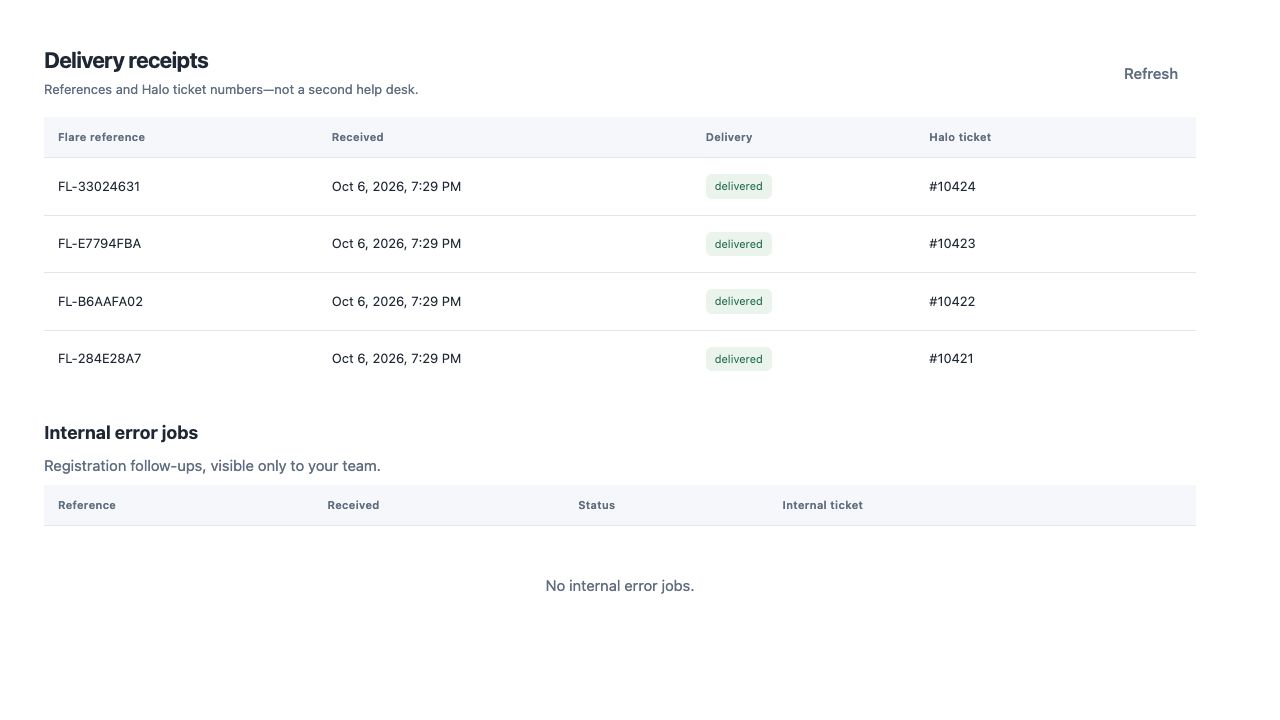Select flare reference FL-33024631
1280x720 pixels.
click(x=99, y=187)
